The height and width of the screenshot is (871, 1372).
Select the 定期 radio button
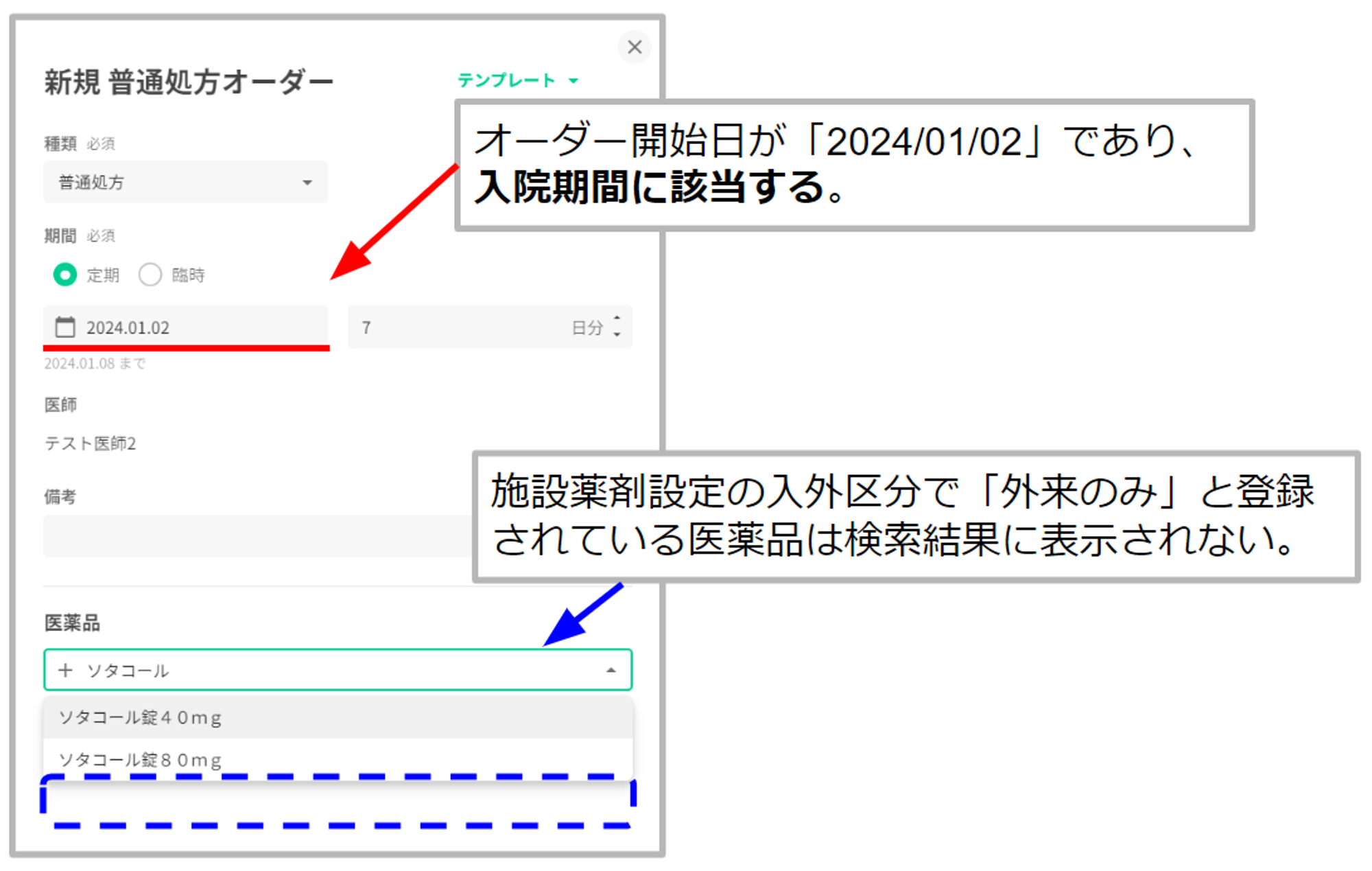(65, 275)
